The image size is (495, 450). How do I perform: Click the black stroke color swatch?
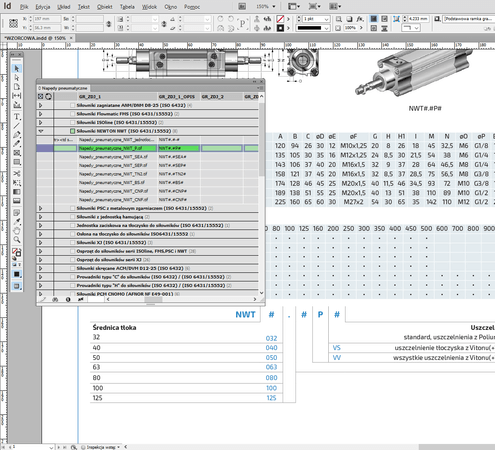(x=280, y=28)
